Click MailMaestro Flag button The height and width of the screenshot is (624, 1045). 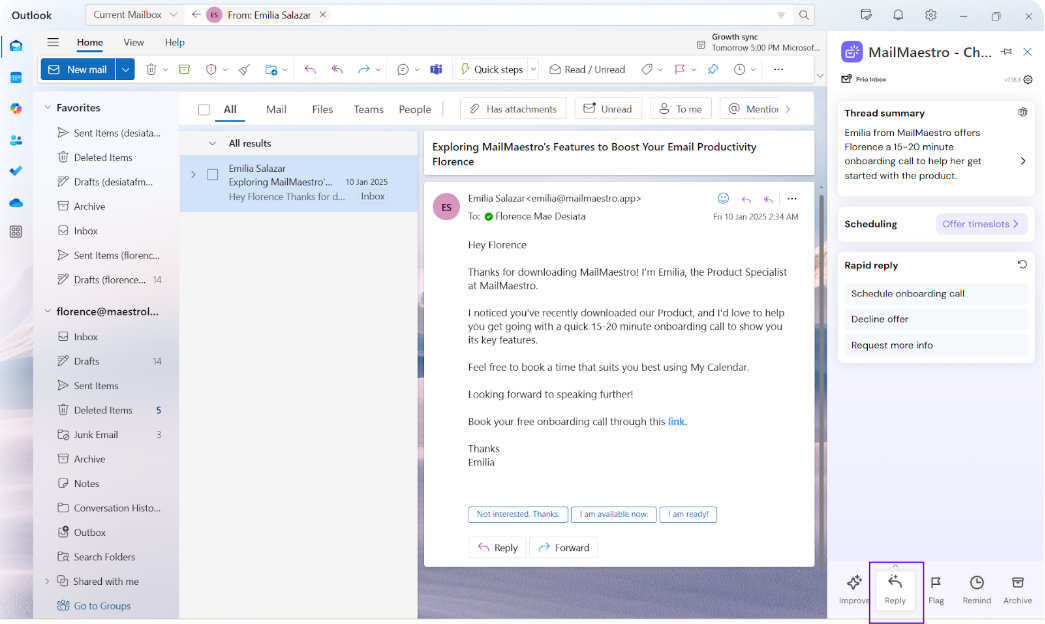pyautogui.click(x=936, y=589)
